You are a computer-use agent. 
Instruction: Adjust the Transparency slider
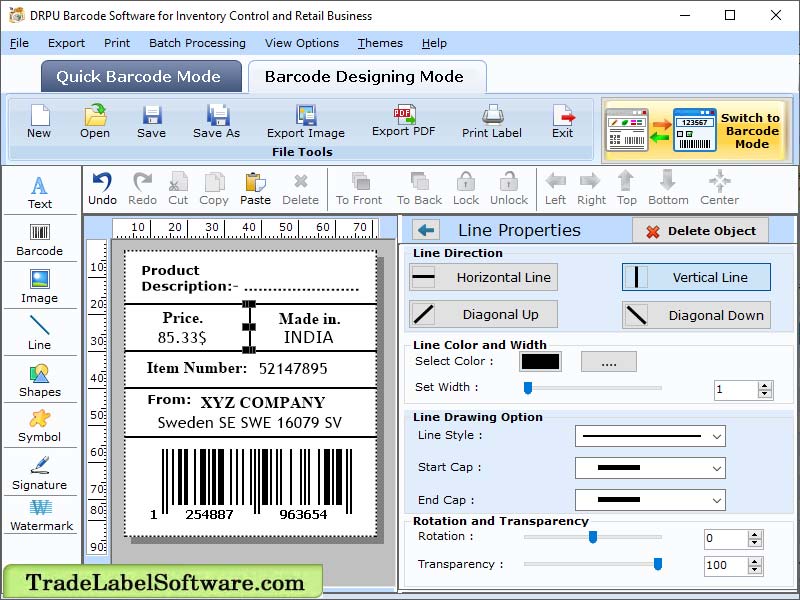pyautogui.click(x=656, y=564)
